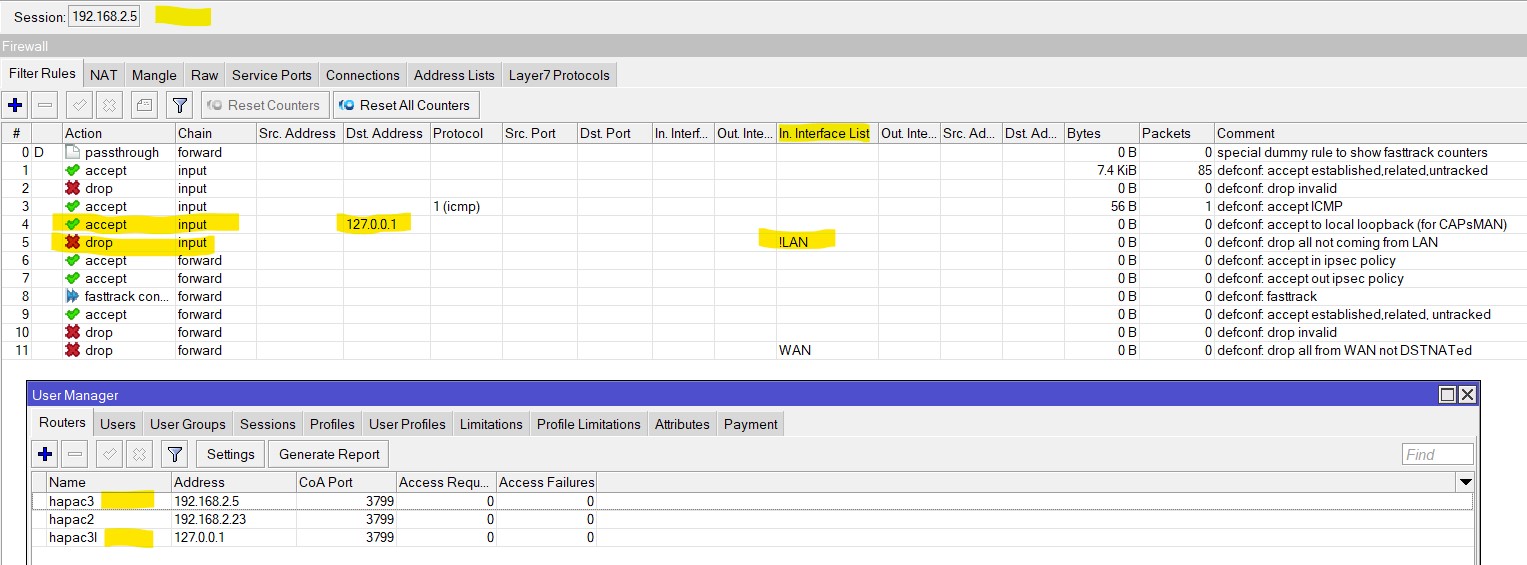Disable selected firewall rule with X icon
Screen dimensions: 1527x565
click(109, 105)
